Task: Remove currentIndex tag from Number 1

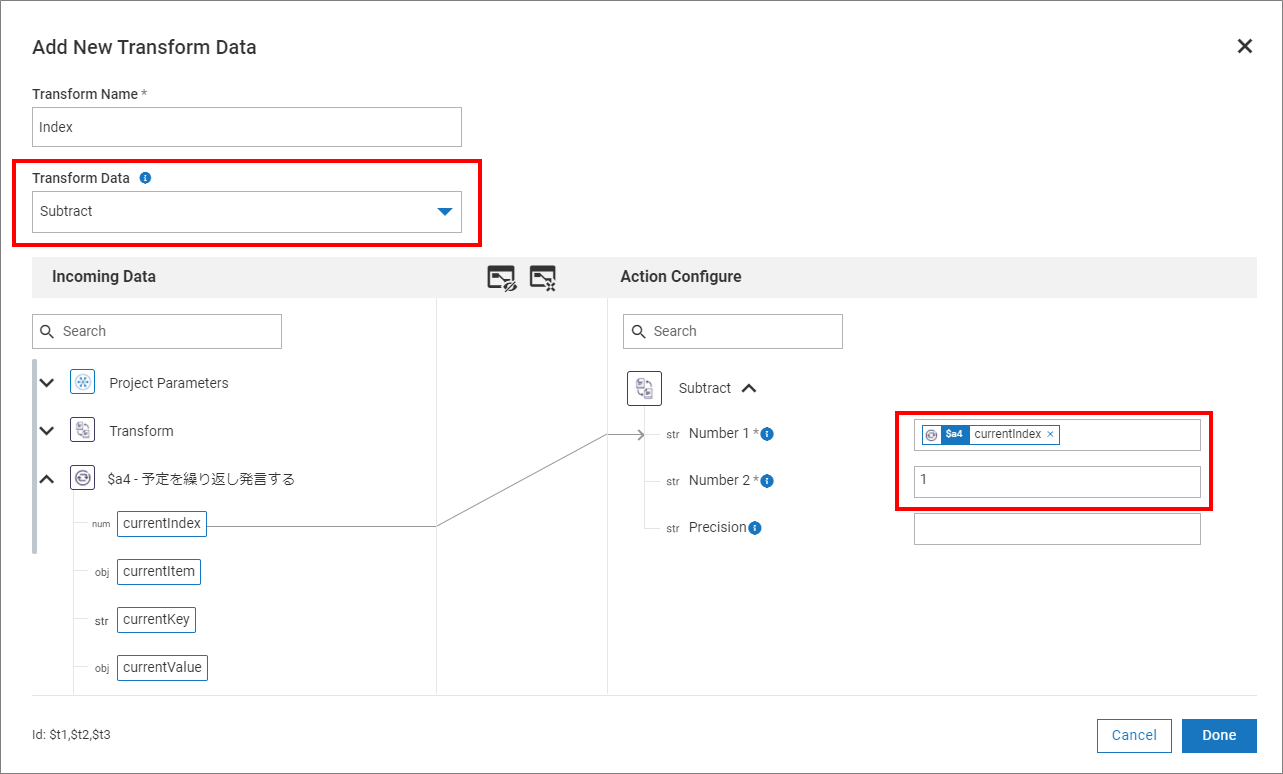Action: tap(1050, 435)
